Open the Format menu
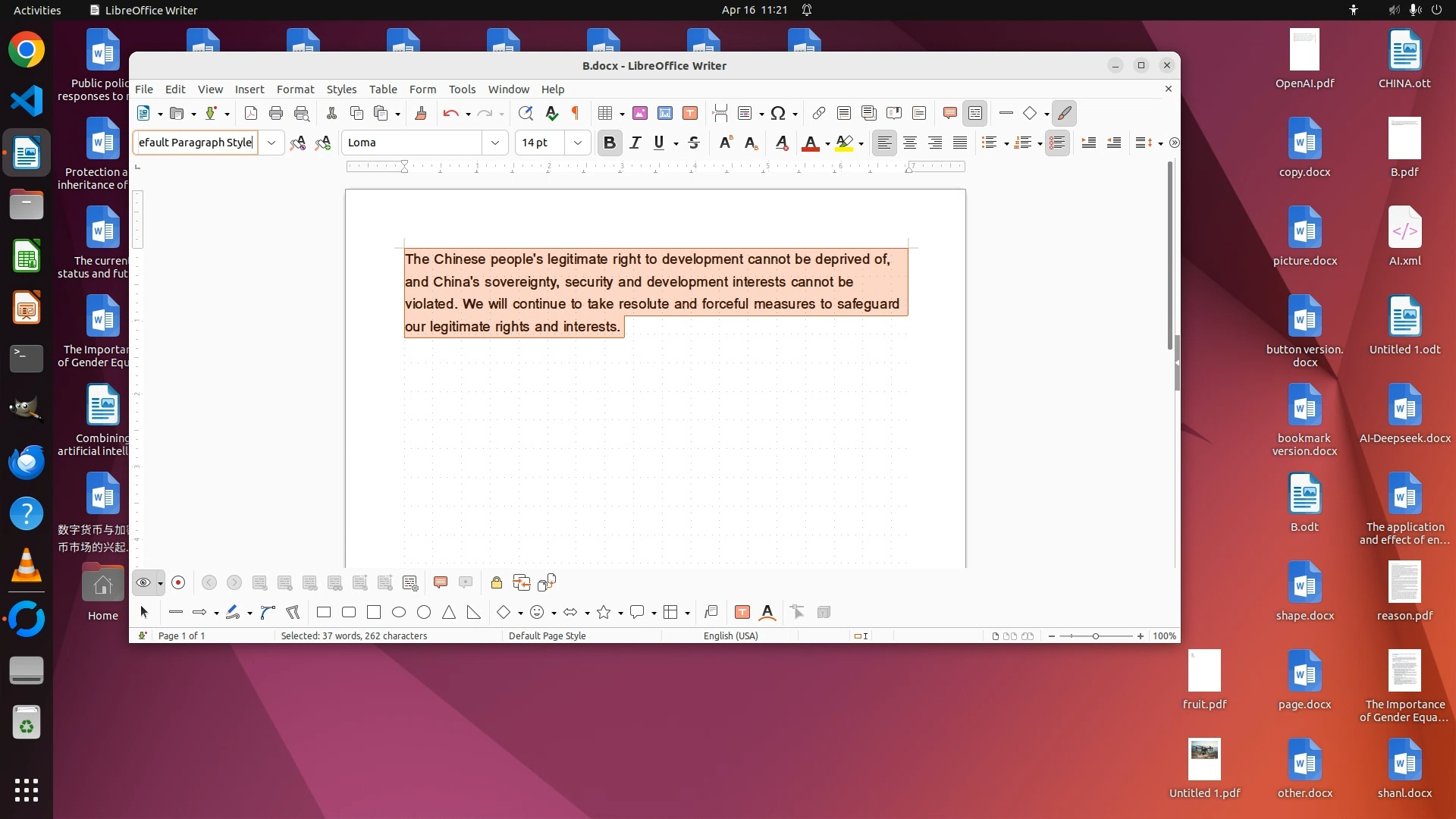This screenshot has height=819, width=1456. point(295,89)
